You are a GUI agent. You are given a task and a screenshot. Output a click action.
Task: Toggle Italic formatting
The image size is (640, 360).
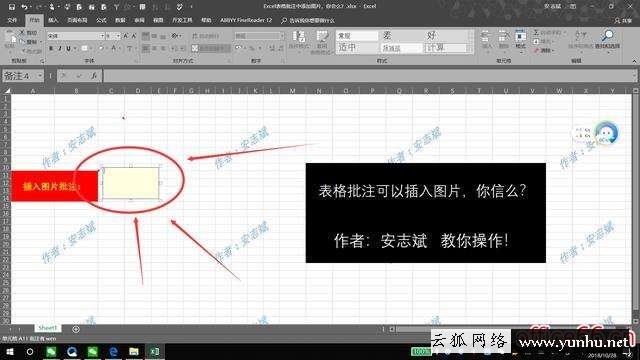coord(60,48)
